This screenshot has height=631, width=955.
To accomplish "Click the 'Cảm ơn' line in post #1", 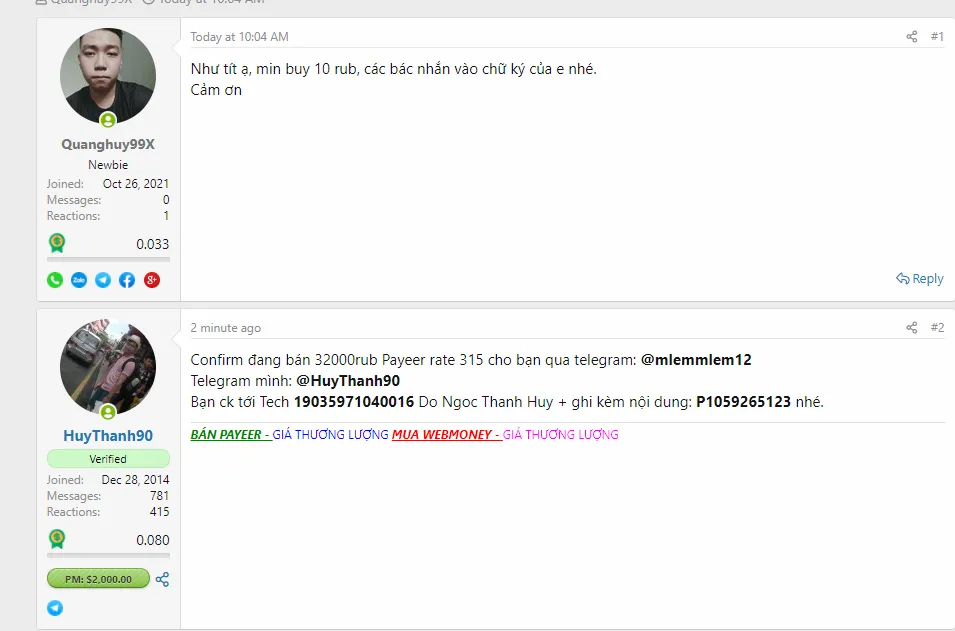I will pyautogui.click(x=216, y=90).
